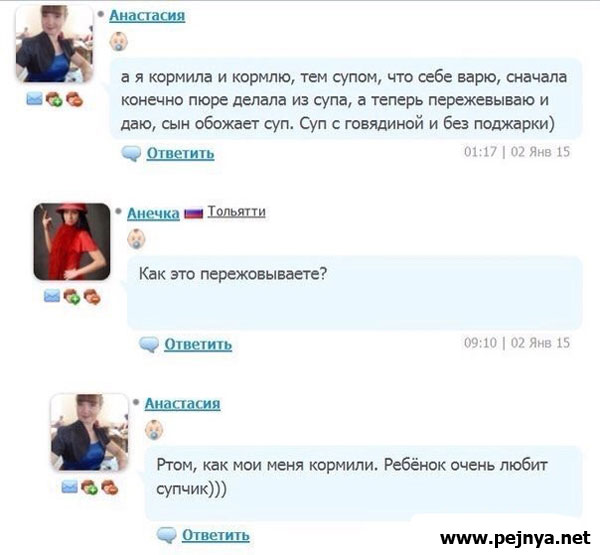Click Ответить under Анечка's question
600x555 pixels.
pos(198,344)
